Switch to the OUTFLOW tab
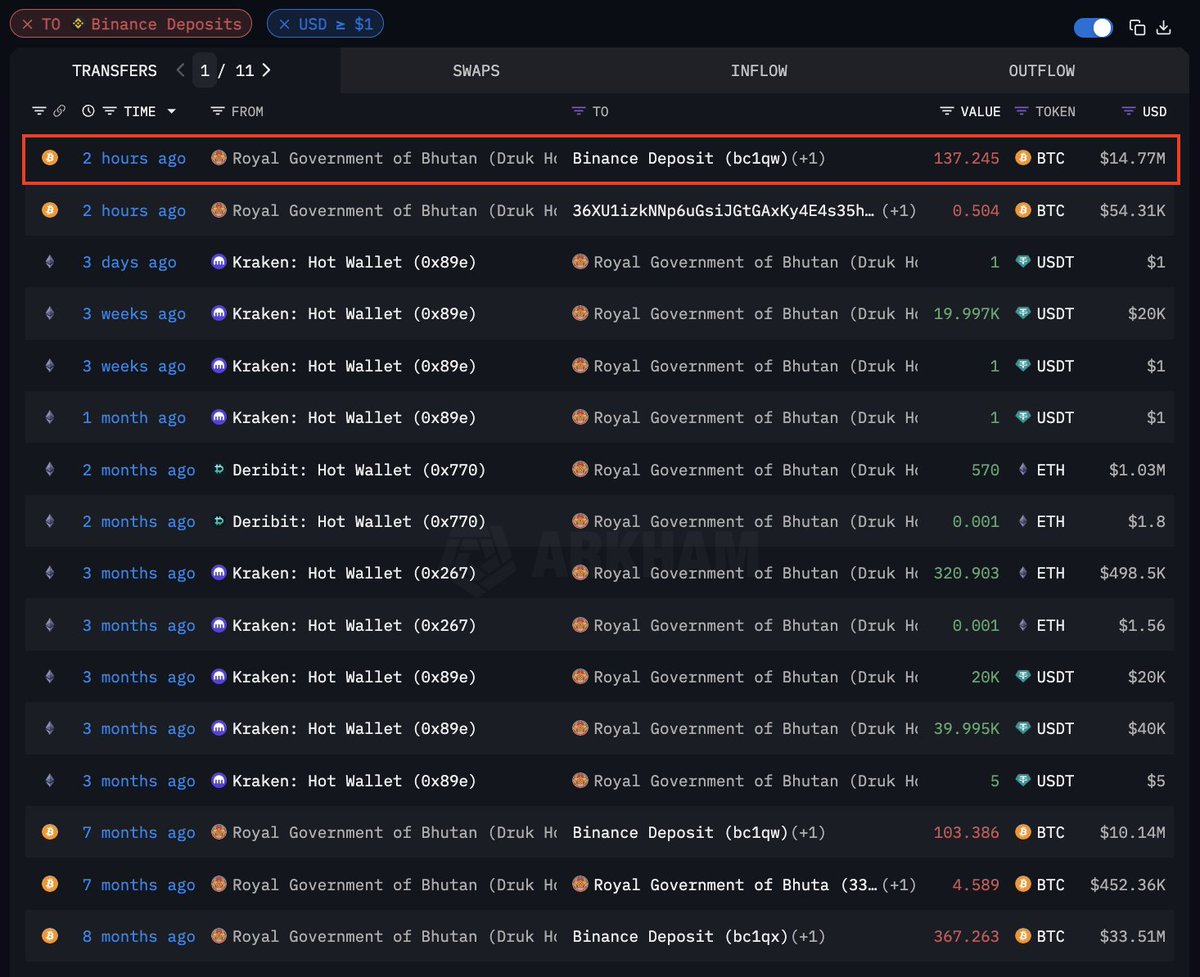Viewport: 1200px width, 977px height. click(x=1041, y=70)
